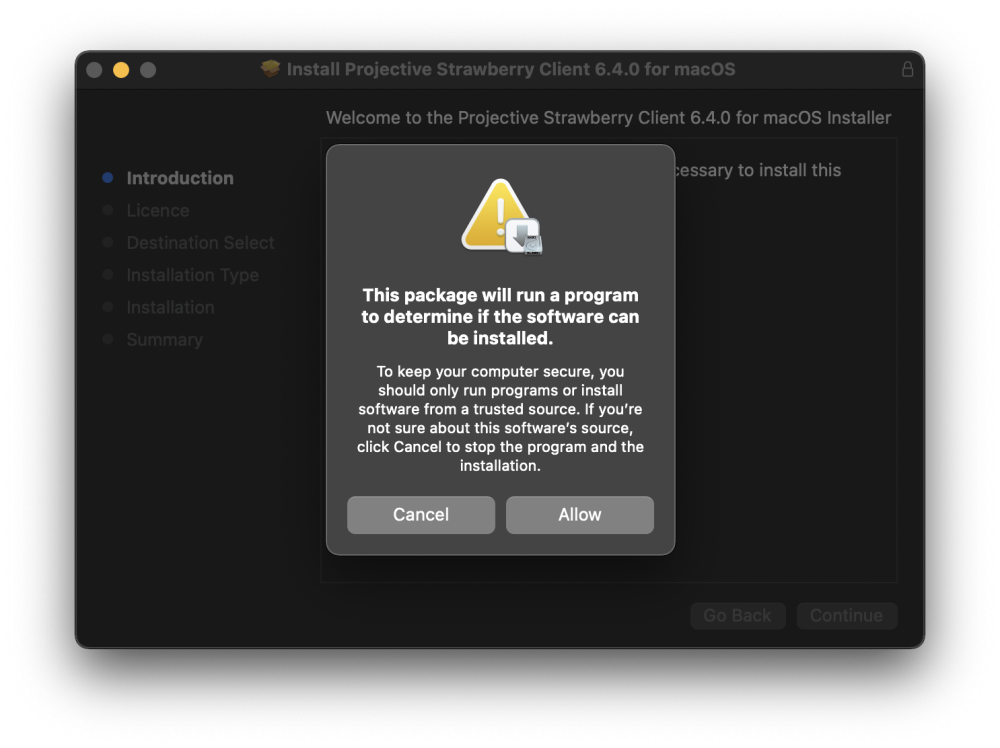1000x748 pixels.
Task: Click the lock icon in the title bar
Action: [907, 69]
